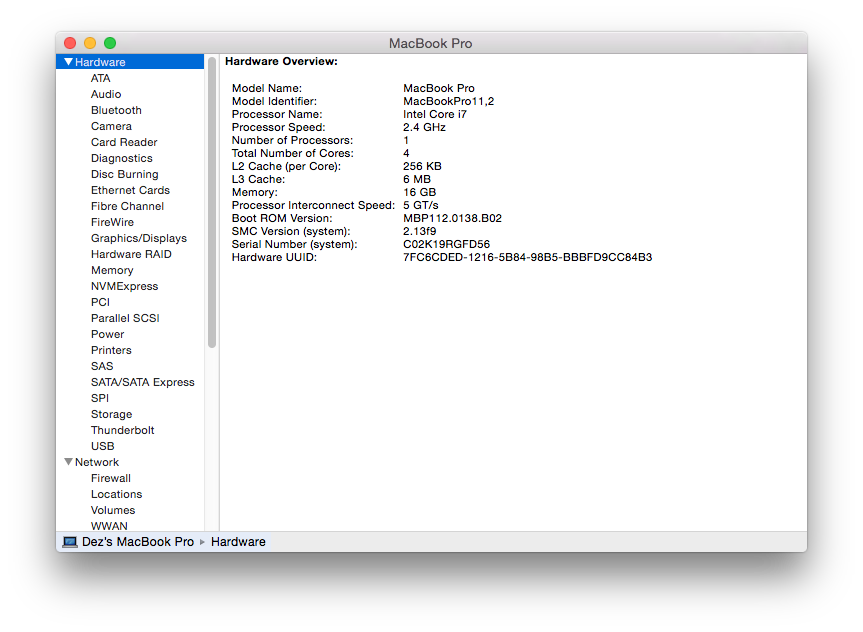Viewport: 863px width, 632px height.
Task: Click Hardware in the bottom path bar
Action: click(238, 542)
